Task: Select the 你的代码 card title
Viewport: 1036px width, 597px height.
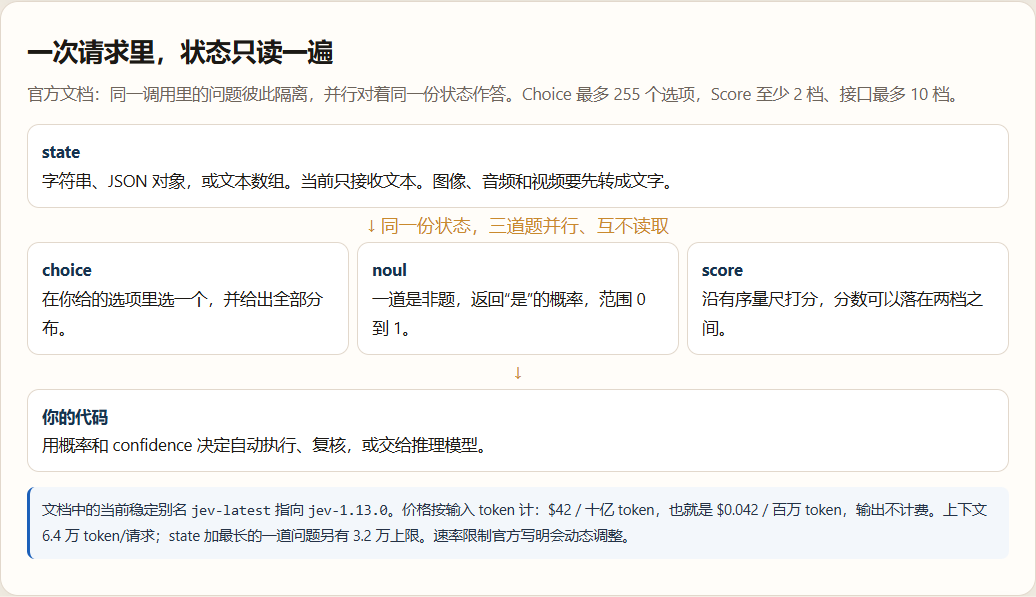Action: tap(75, 417)
